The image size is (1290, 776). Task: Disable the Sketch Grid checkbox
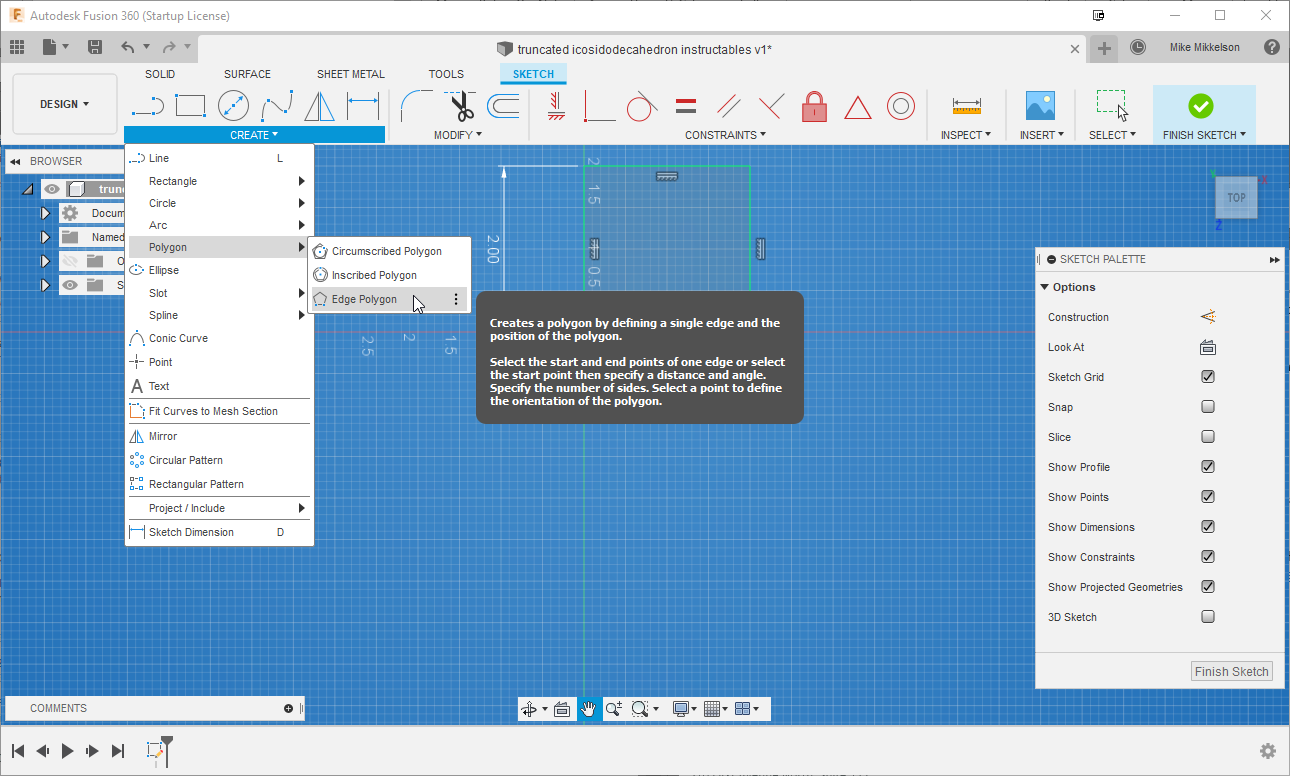point(1208,377)
